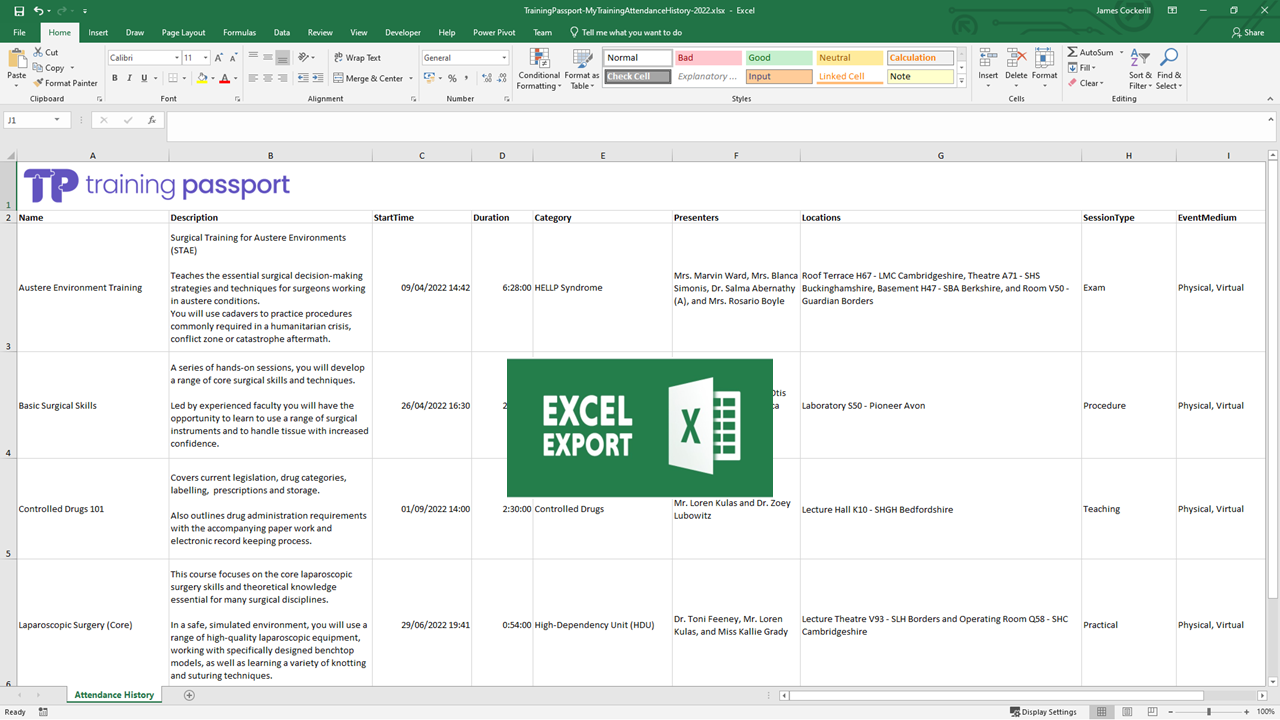The height and width of the screenshot is (720, 1280).
Task: Switch to the Power Pivot tab
Action: point(494,32)
